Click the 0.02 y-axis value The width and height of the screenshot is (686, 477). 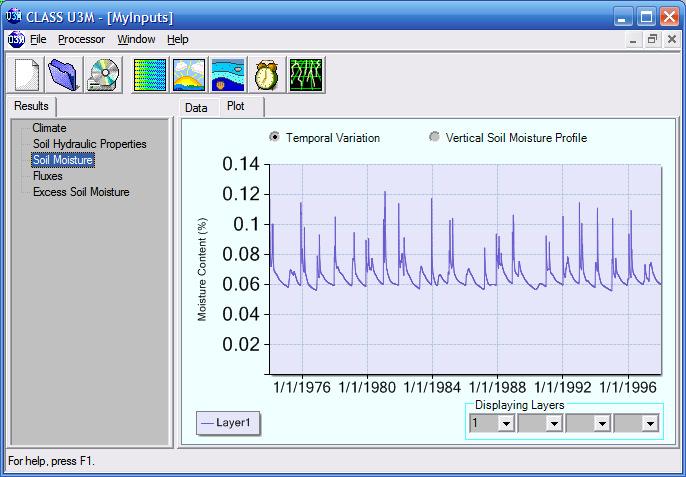click(241, 344)
